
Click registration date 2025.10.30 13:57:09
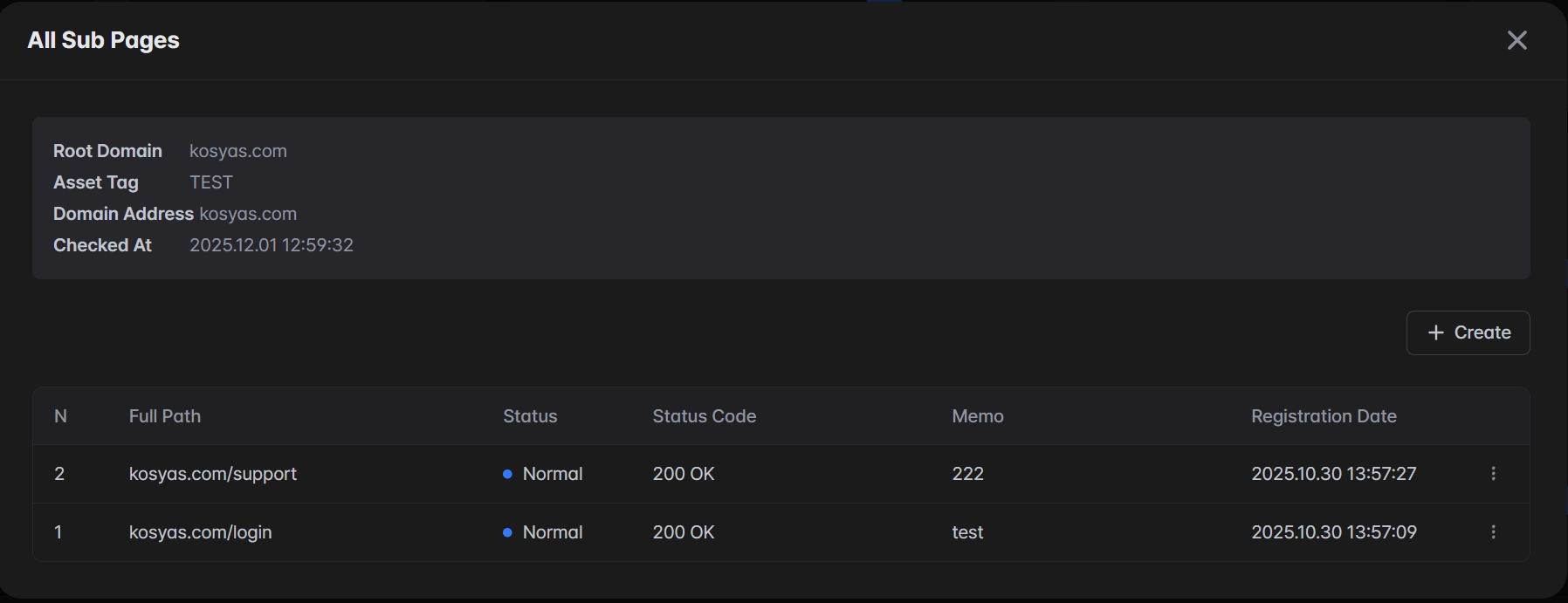(x=1333, y=532)
